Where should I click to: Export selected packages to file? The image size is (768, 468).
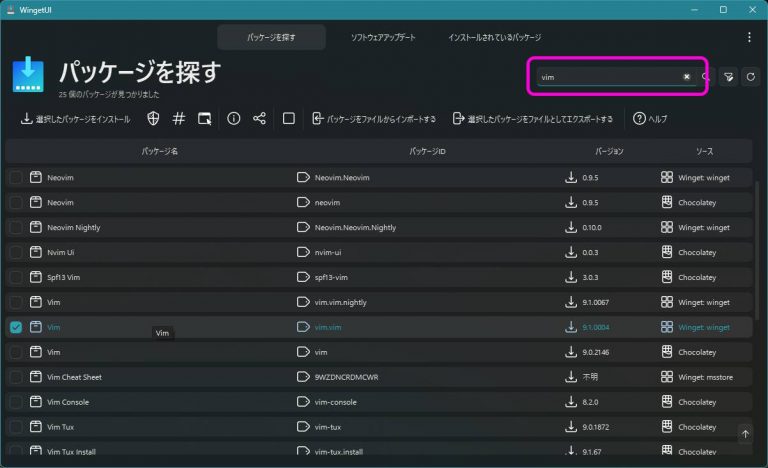[x=533, y=119]
